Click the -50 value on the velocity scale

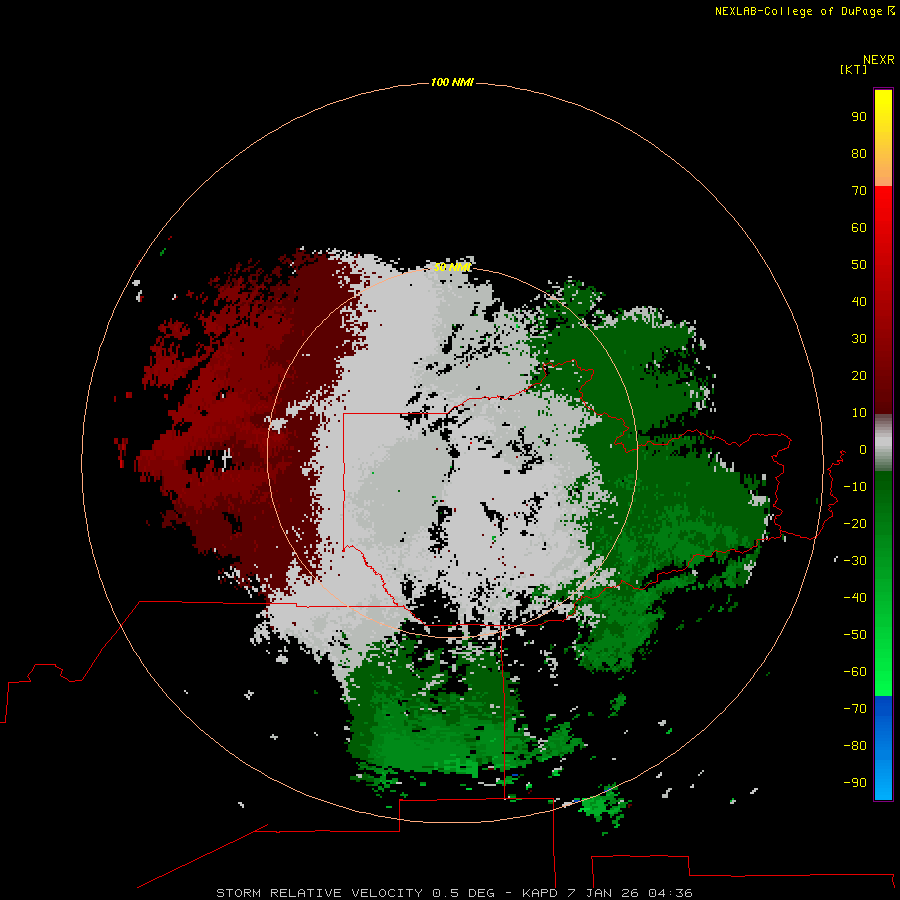(855, 635)
